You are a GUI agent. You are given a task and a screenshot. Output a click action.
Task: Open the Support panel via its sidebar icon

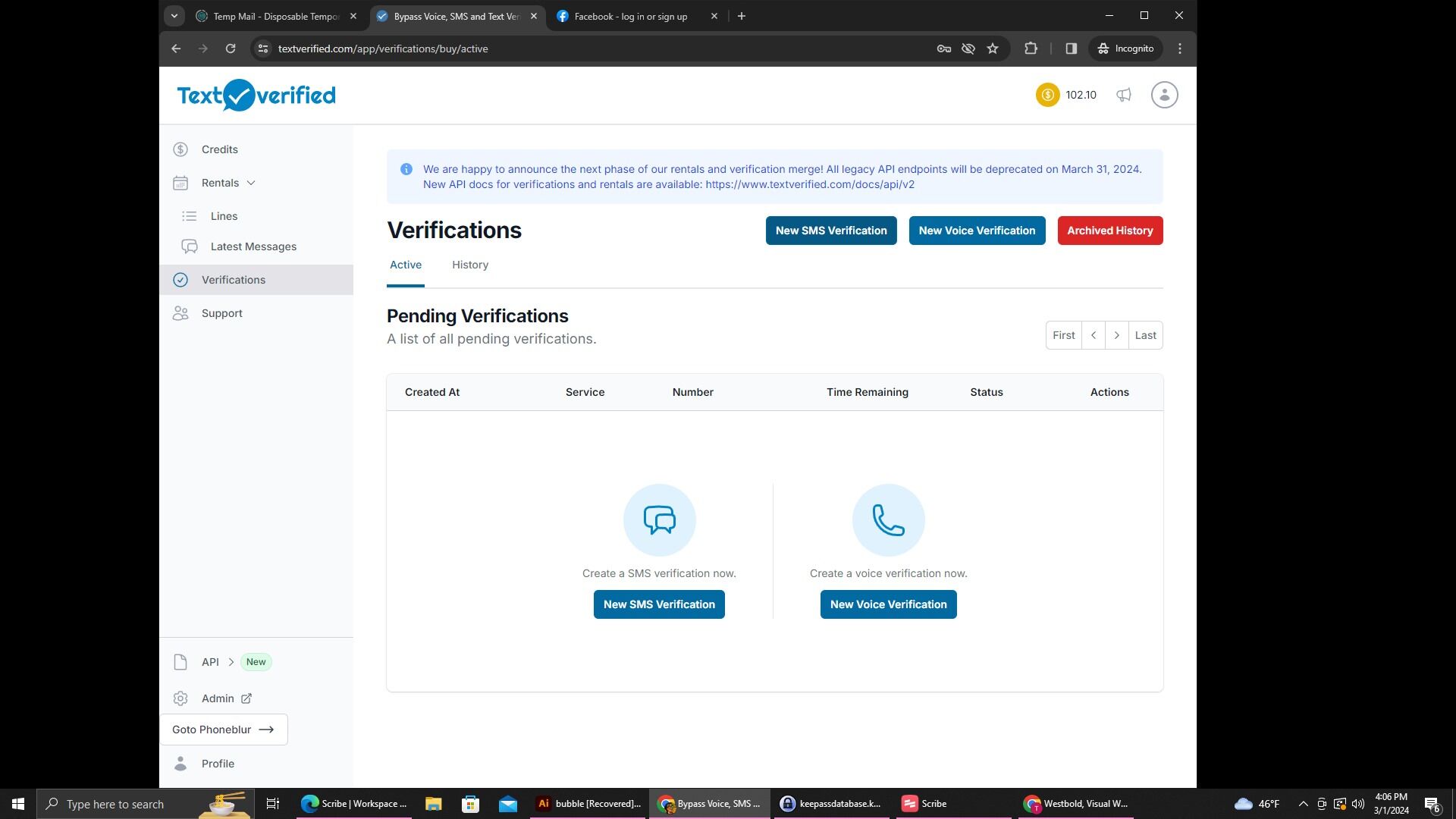[180, 312]
